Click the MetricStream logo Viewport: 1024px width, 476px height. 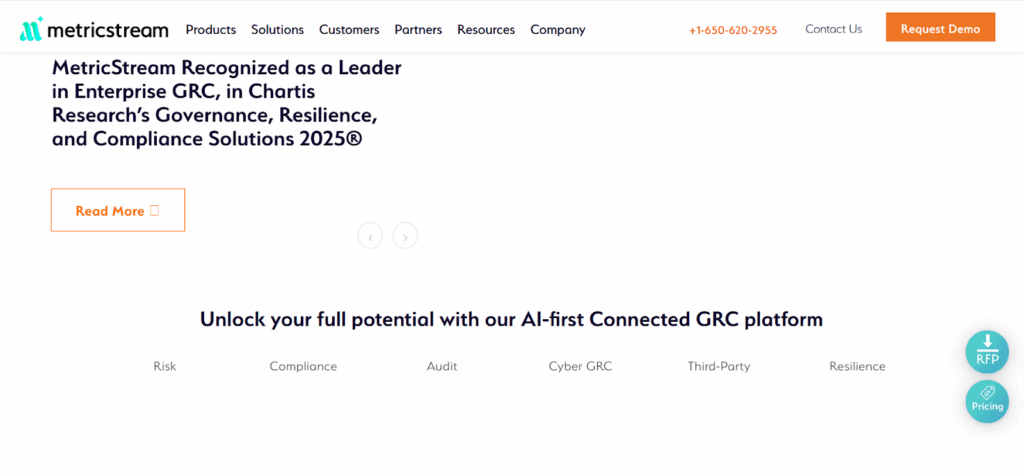(x=93, y=29)
